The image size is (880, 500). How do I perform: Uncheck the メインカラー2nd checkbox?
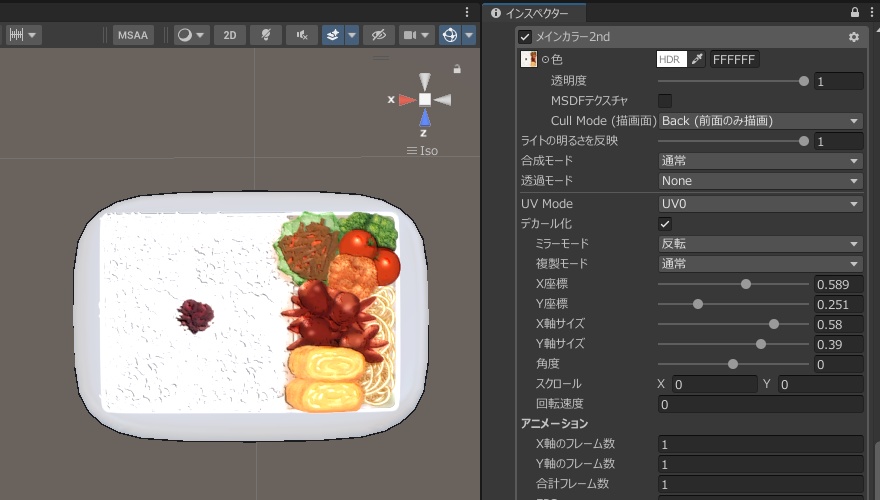tap(525, 37)
